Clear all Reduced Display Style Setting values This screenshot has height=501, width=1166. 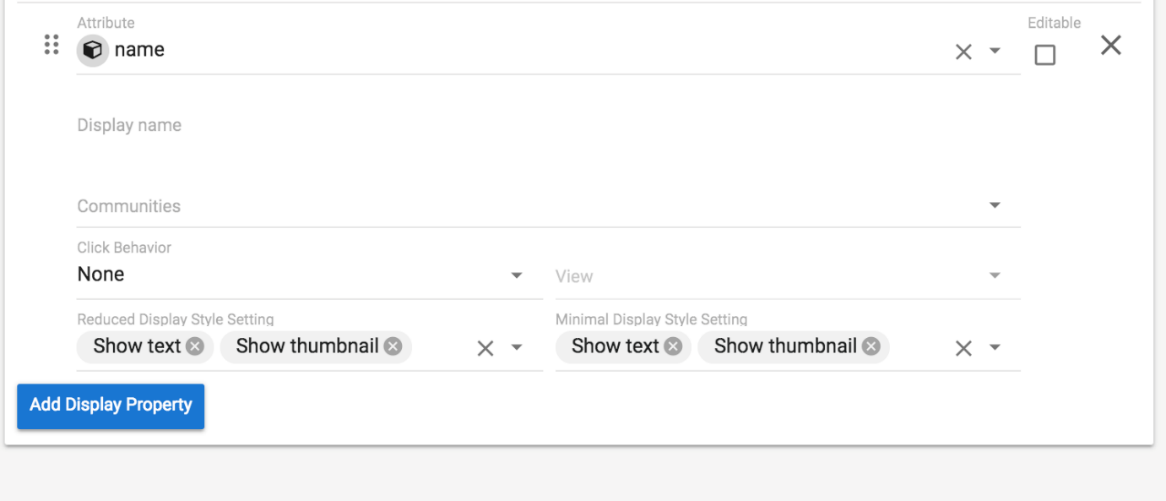(x=485, y=348)
